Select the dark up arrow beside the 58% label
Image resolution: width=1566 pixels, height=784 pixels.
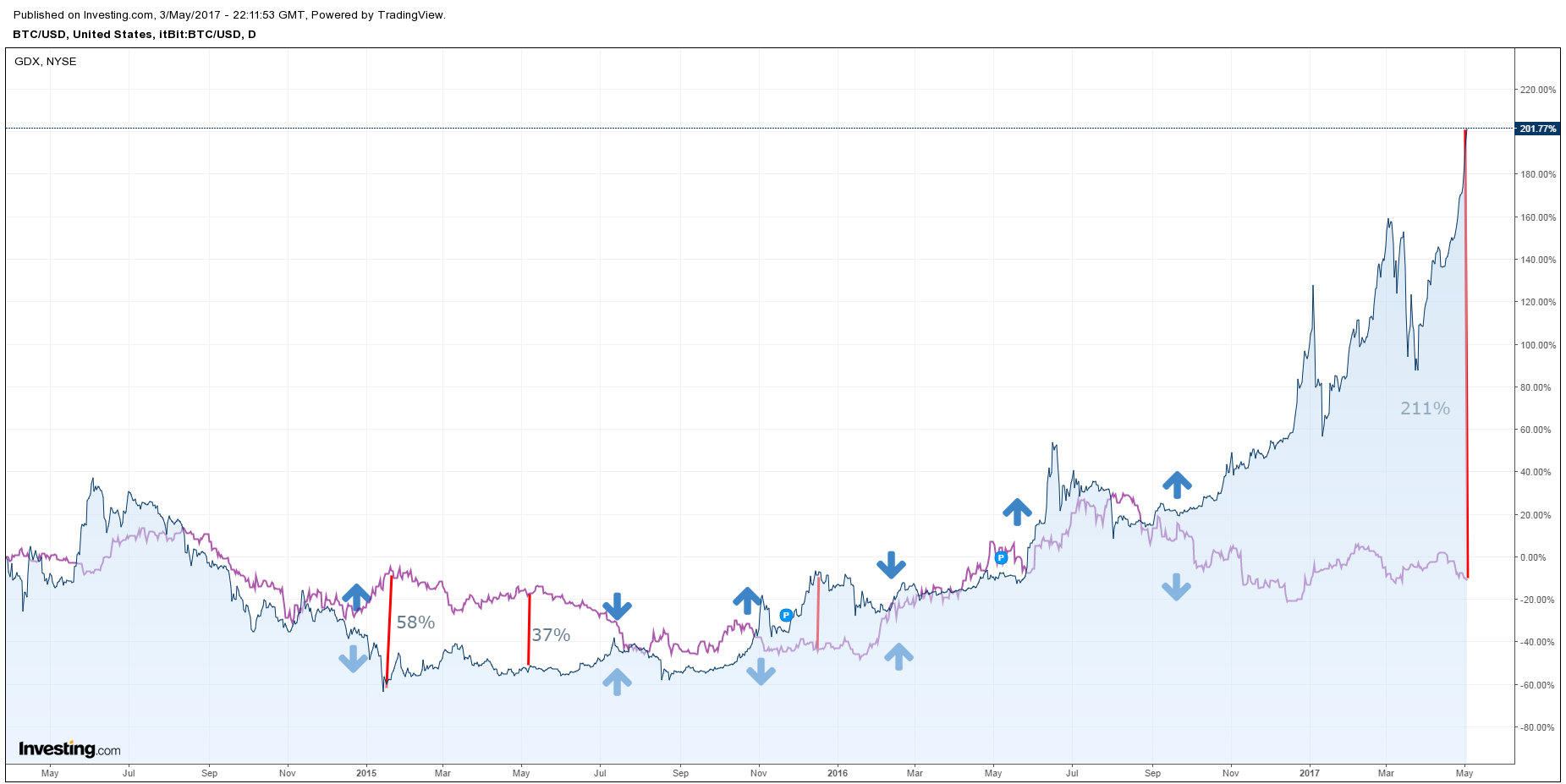click(356, 597)
